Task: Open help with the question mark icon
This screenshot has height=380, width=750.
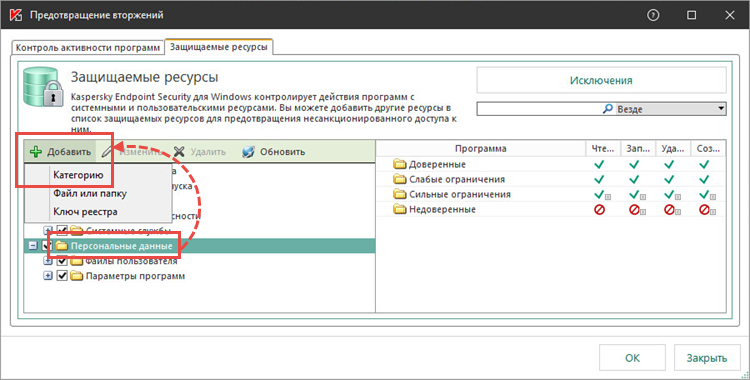Action: 653,15
